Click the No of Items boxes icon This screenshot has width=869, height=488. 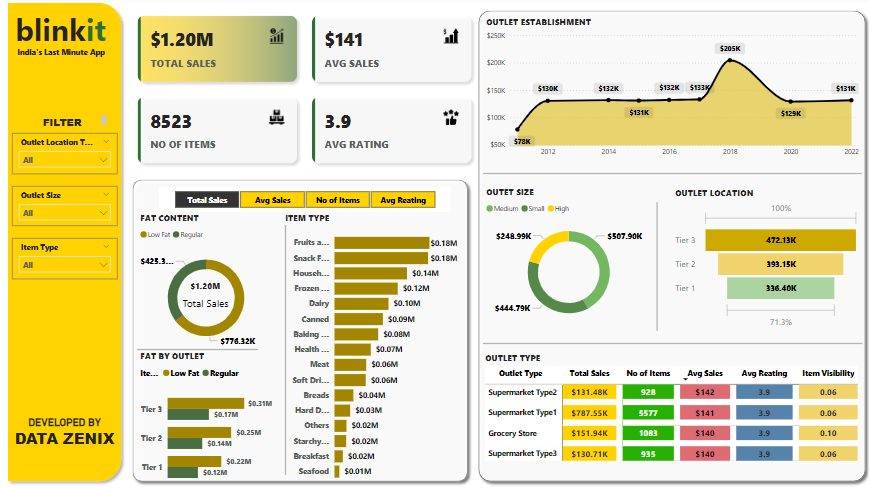pos(277,117)
